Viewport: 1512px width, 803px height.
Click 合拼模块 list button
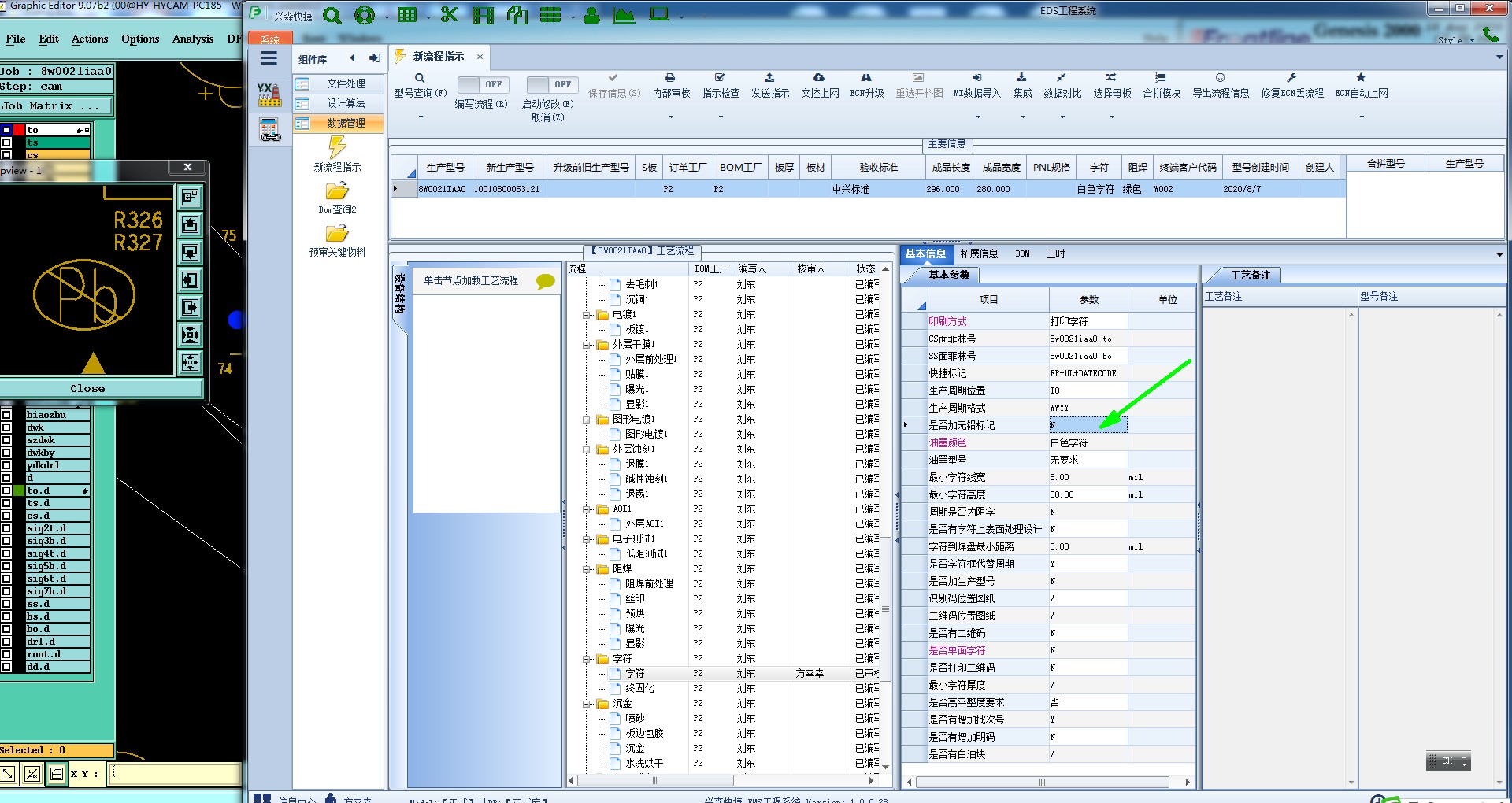coord(1162,86)
